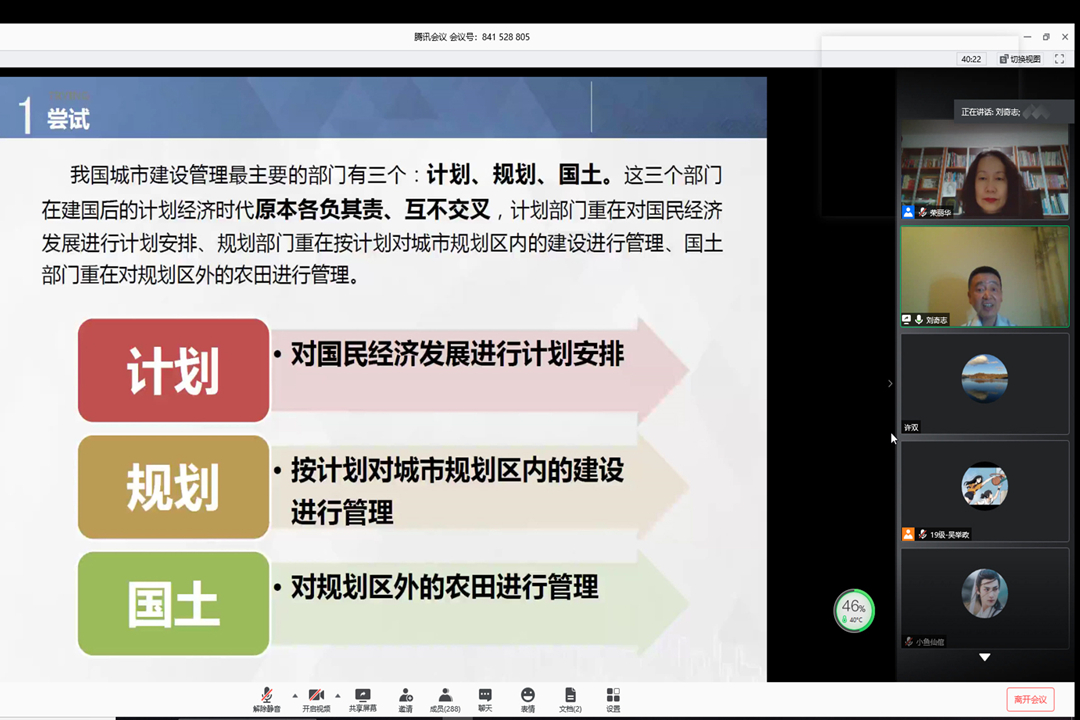Open the 文档(2) documents icon
This screenshot has width=1080, height=720.
[x=570, y=698]
